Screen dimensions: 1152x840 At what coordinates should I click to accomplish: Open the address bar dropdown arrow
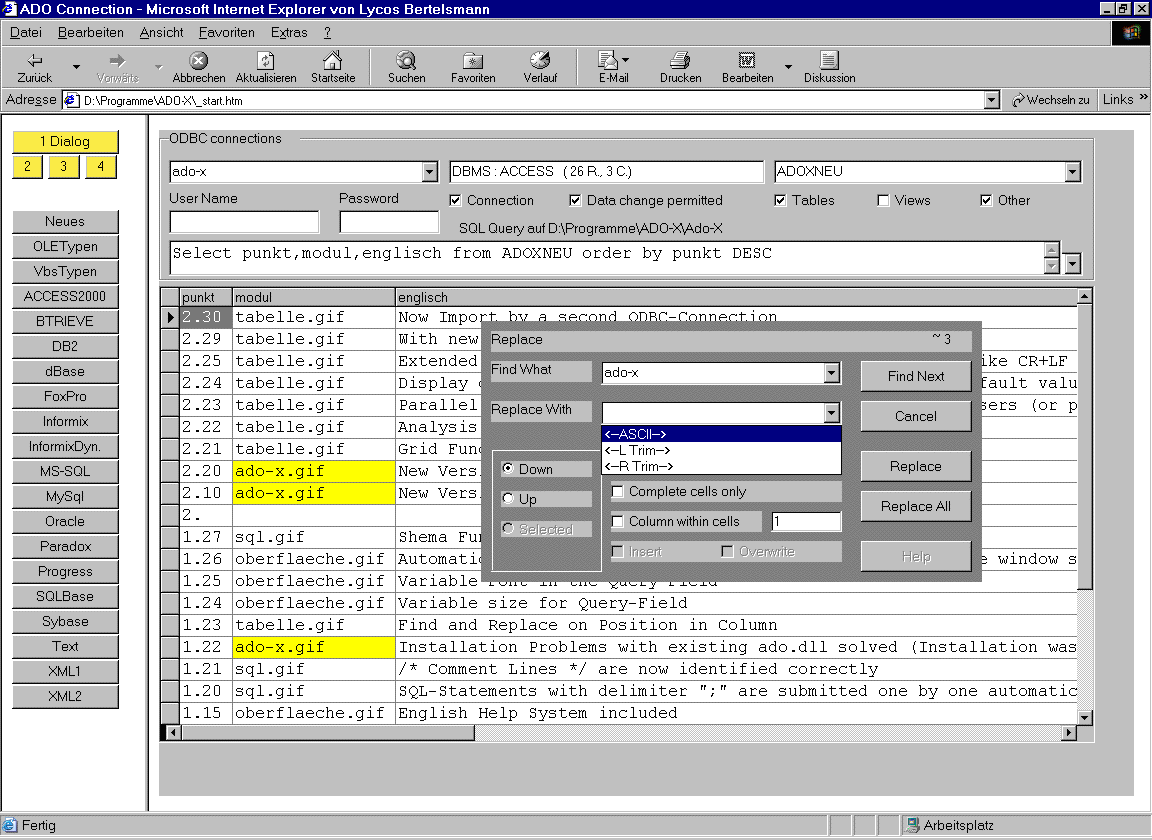tap(992, 100)
